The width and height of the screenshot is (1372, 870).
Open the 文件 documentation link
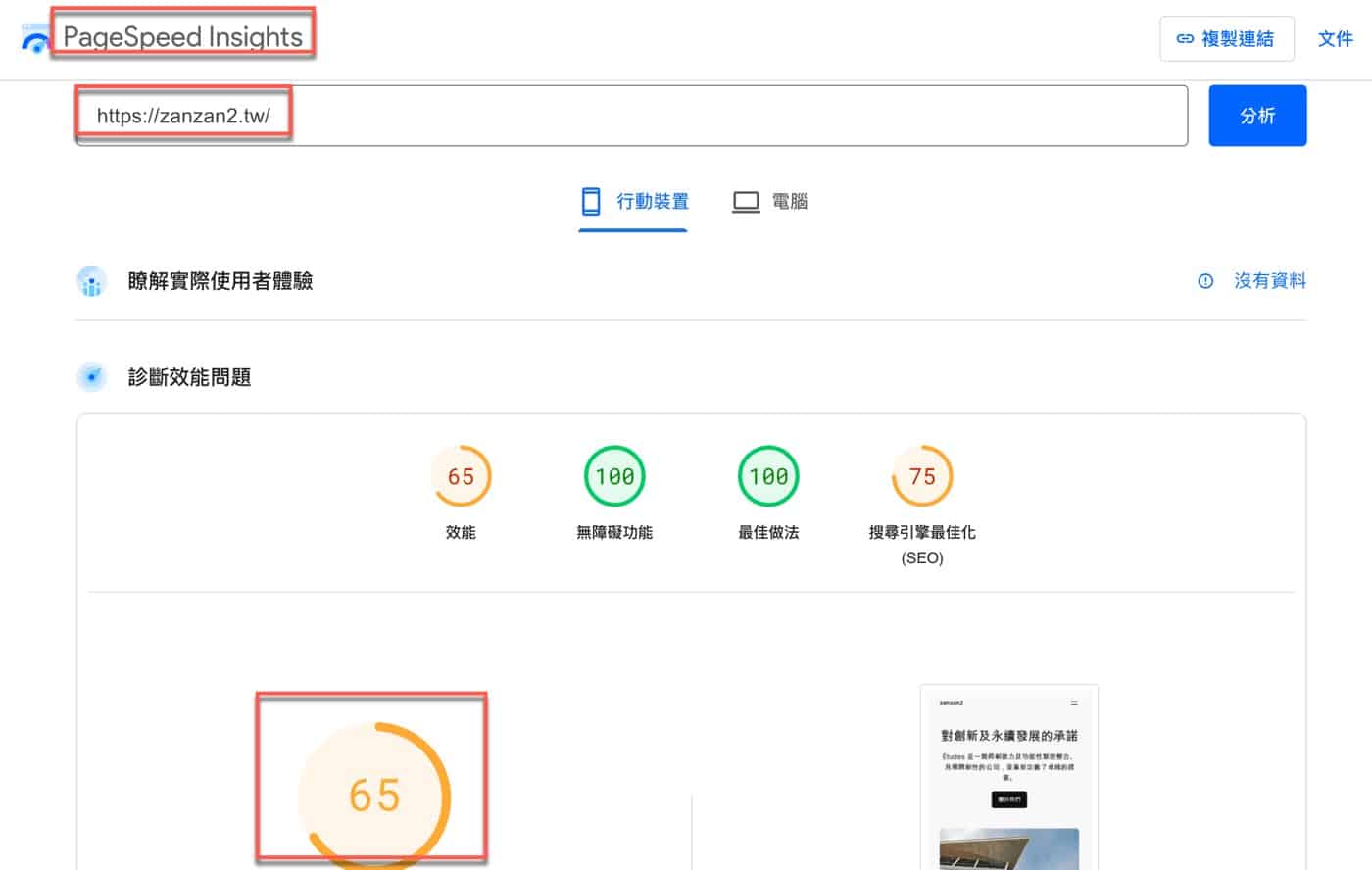(1335, 39)
